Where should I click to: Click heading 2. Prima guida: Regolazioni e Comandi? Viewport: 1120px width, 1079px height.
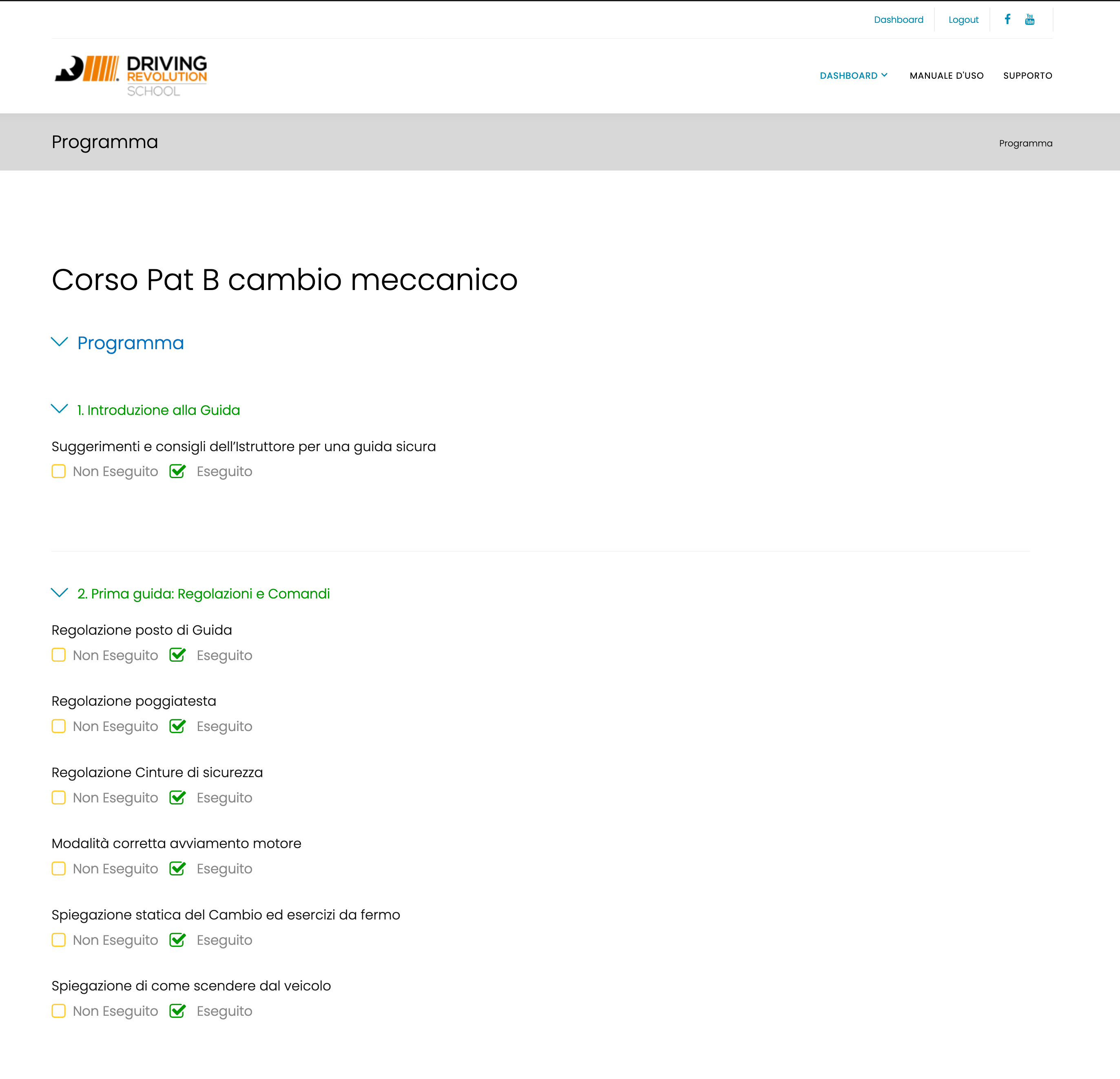(204, 594)
